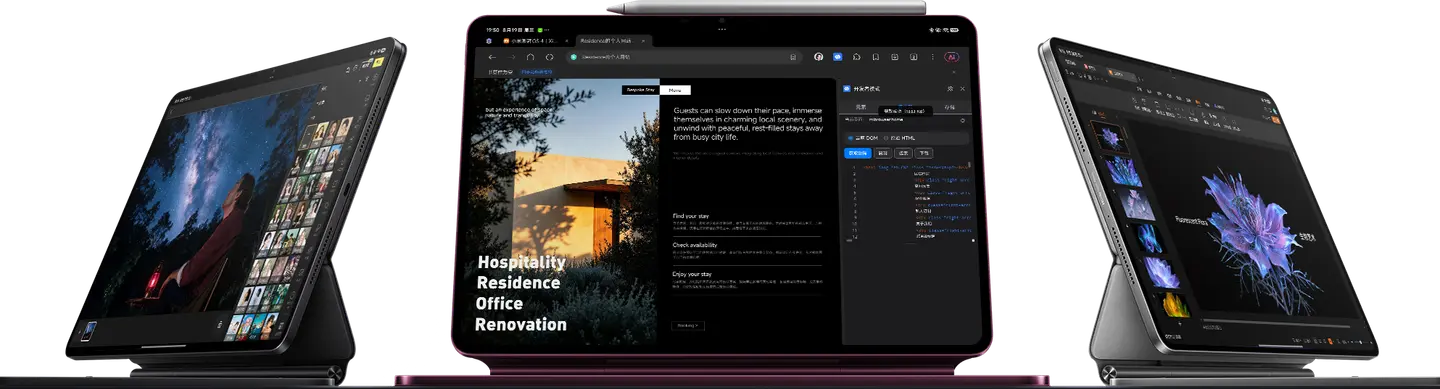
Task: Go back with the browser back arrow
Action: [x=492, y=57]
